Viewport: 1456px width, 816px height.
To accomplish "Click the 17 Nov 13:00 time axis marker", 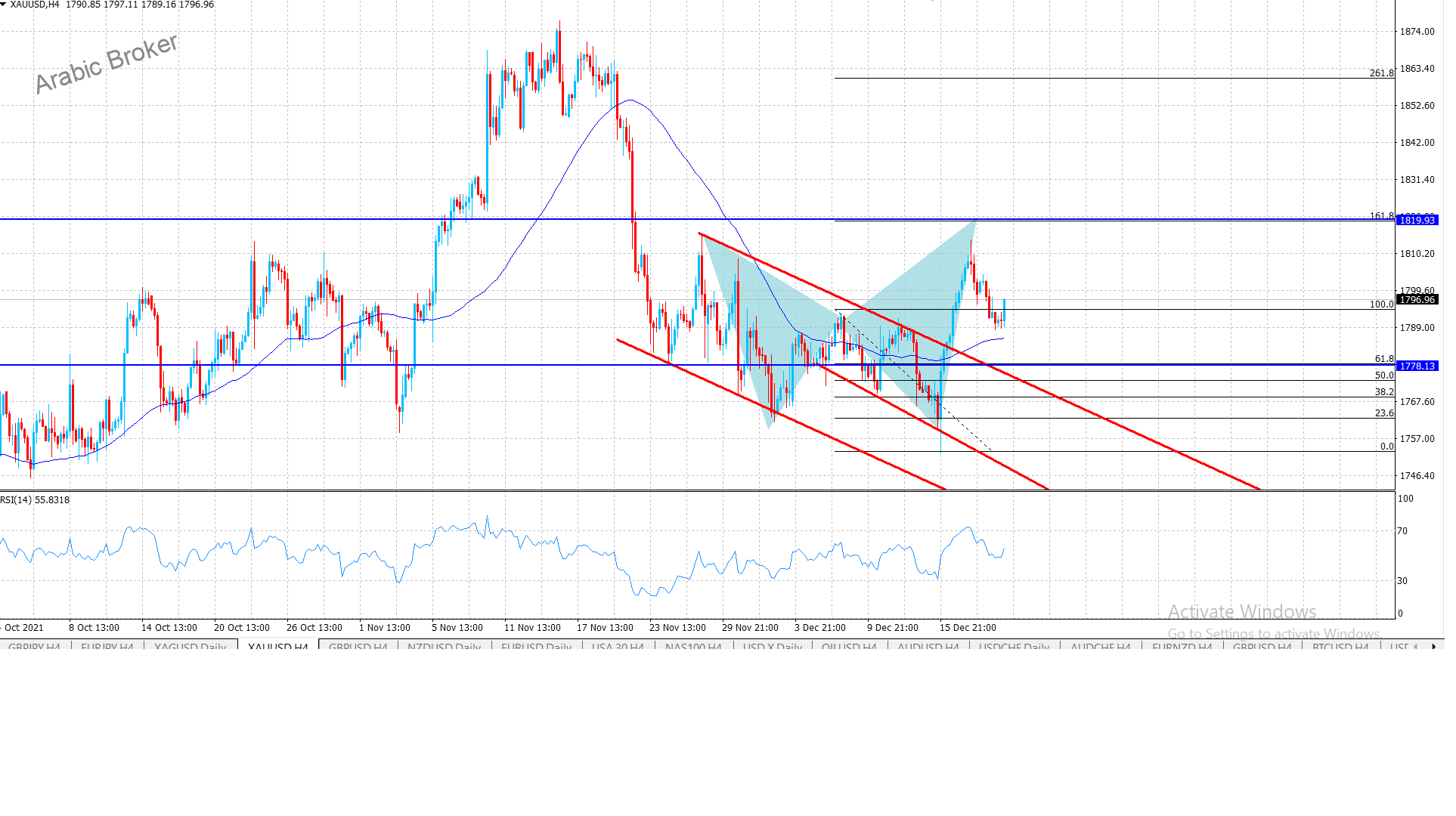I will coord(605,628).
